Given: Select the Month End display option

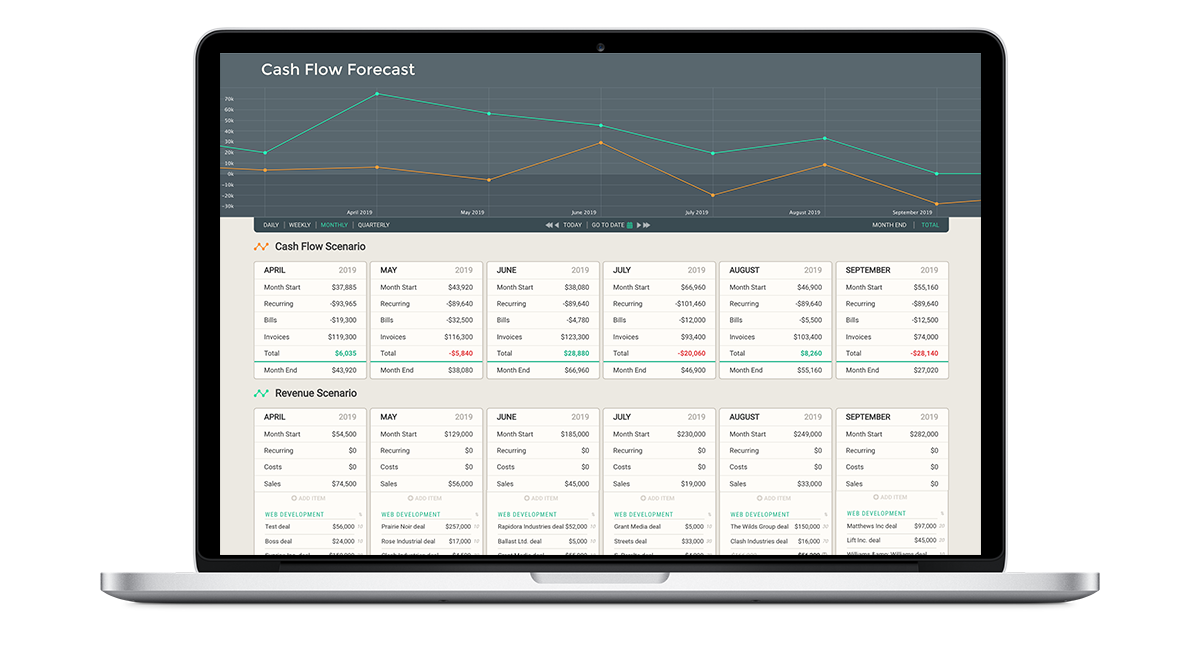Looking at the screenshot, I should tap(889, 225).
